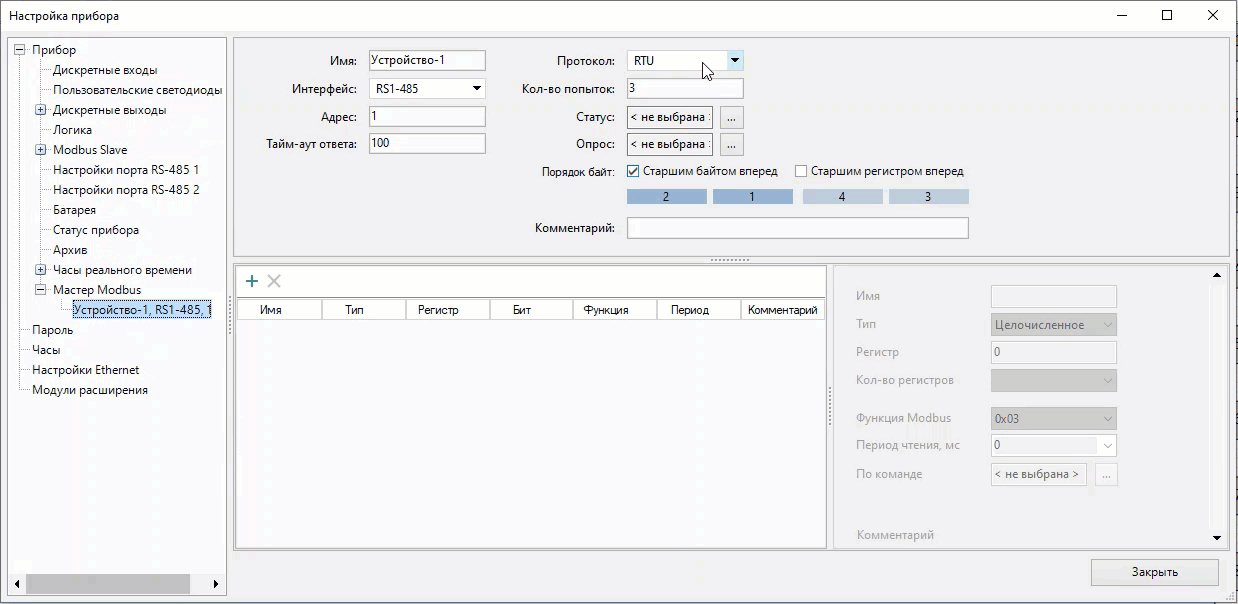Viewport: 1238px width, 604px height.
Task: Click the Опрос value field
Action: 670,145
